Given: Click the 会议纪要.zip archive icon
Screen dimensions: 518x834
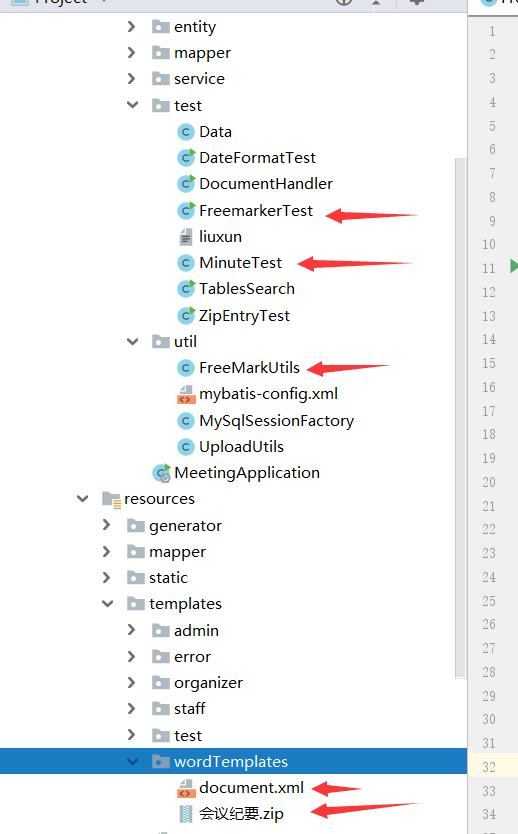Looking at the screenshot, I should (186, 814).
